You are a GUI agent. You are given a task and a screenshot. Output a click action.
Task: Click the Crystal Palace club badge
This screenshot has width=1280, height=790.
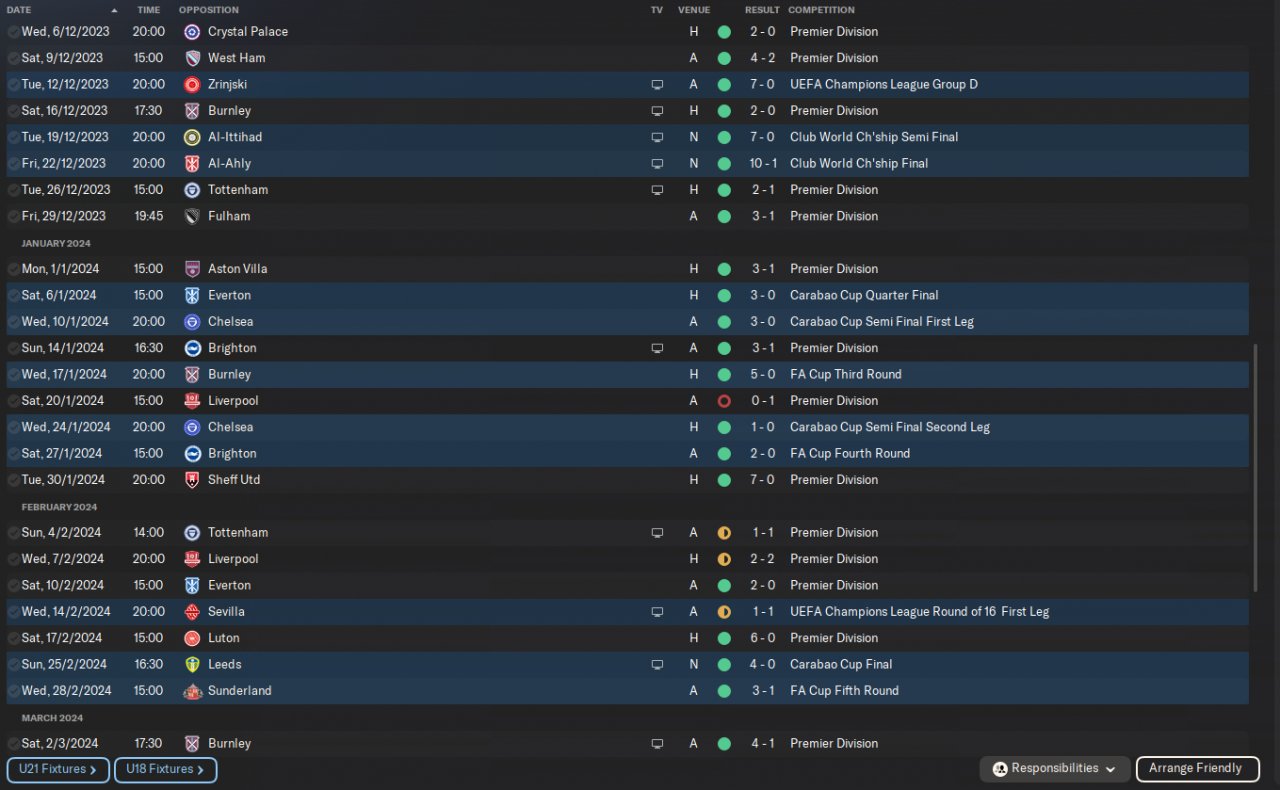point(192,32)
